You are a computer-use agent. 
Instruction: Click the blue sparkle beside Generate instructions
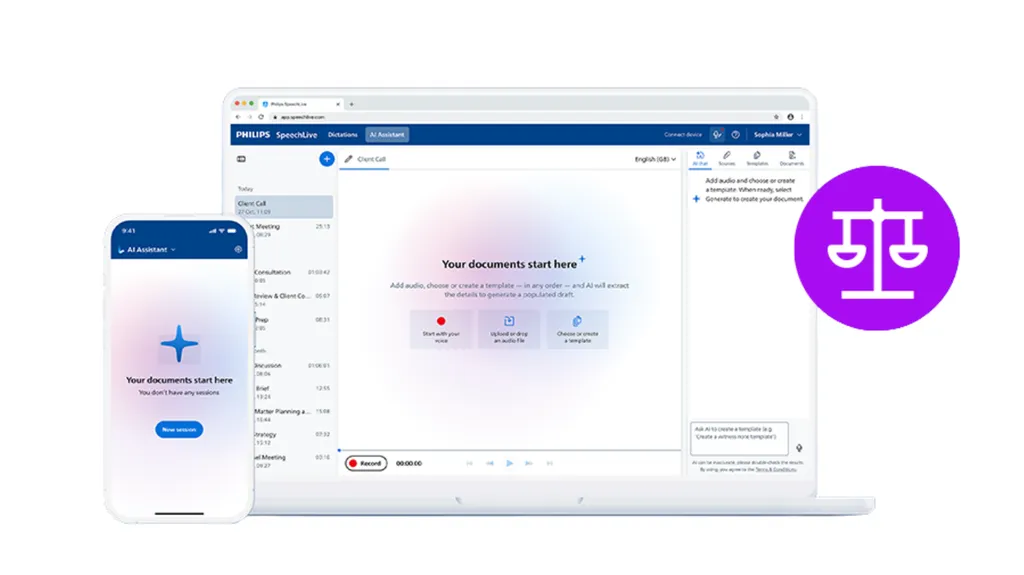(x=696, y=199)
